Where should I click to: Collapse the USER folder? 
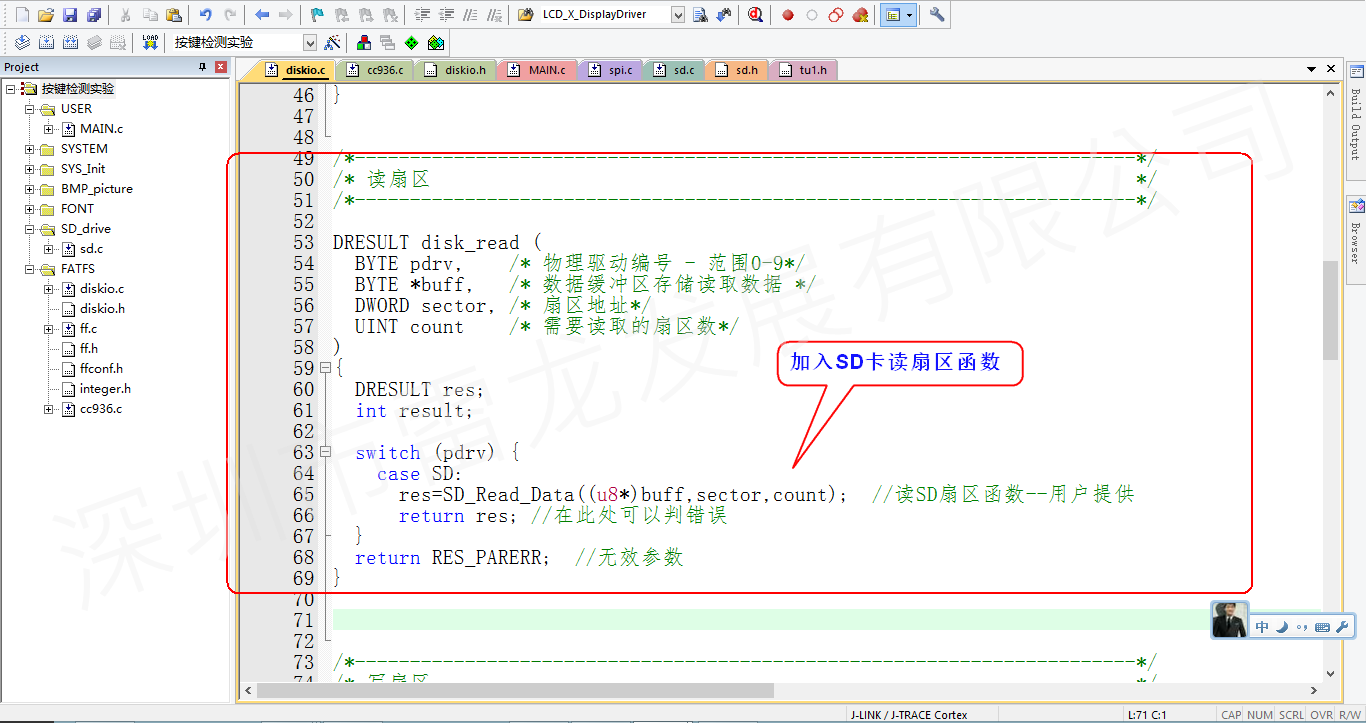pyautogui.click(x=30, y=109)
